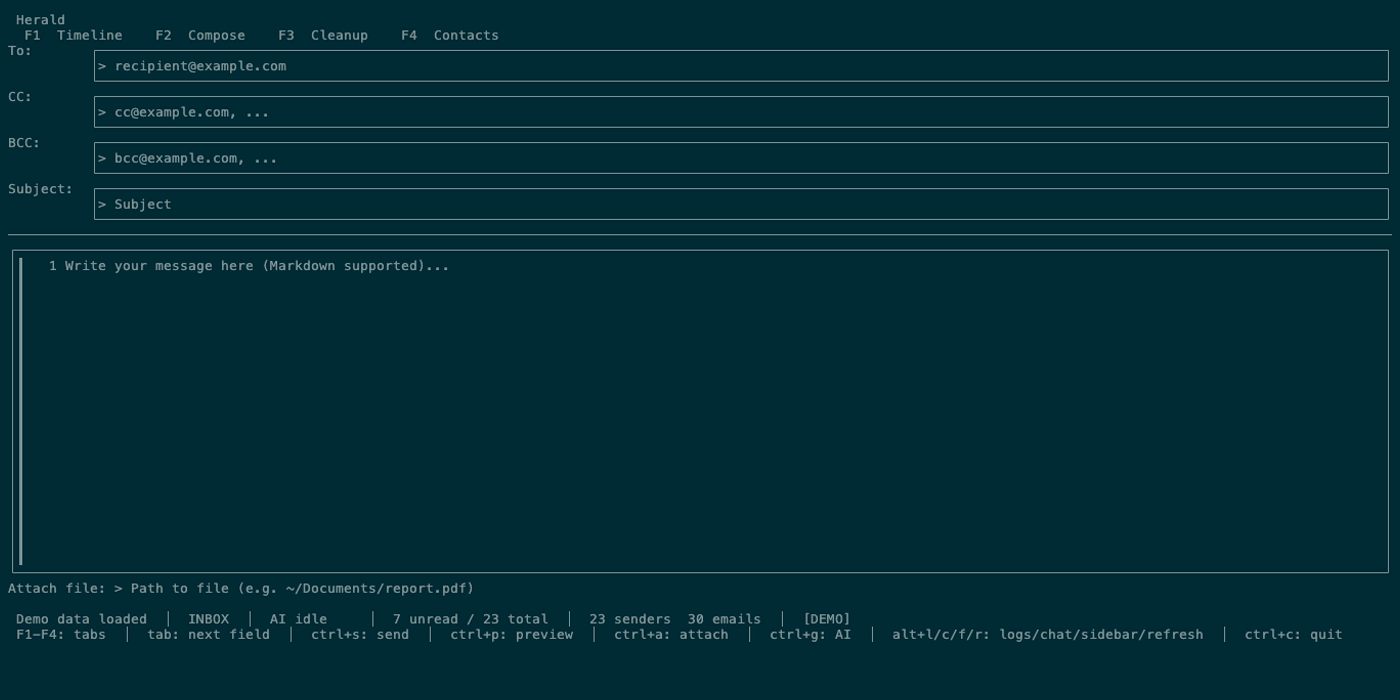Click the 'ctrl+c: quit' hint
1400x700 pixels.
[1294, 634]
